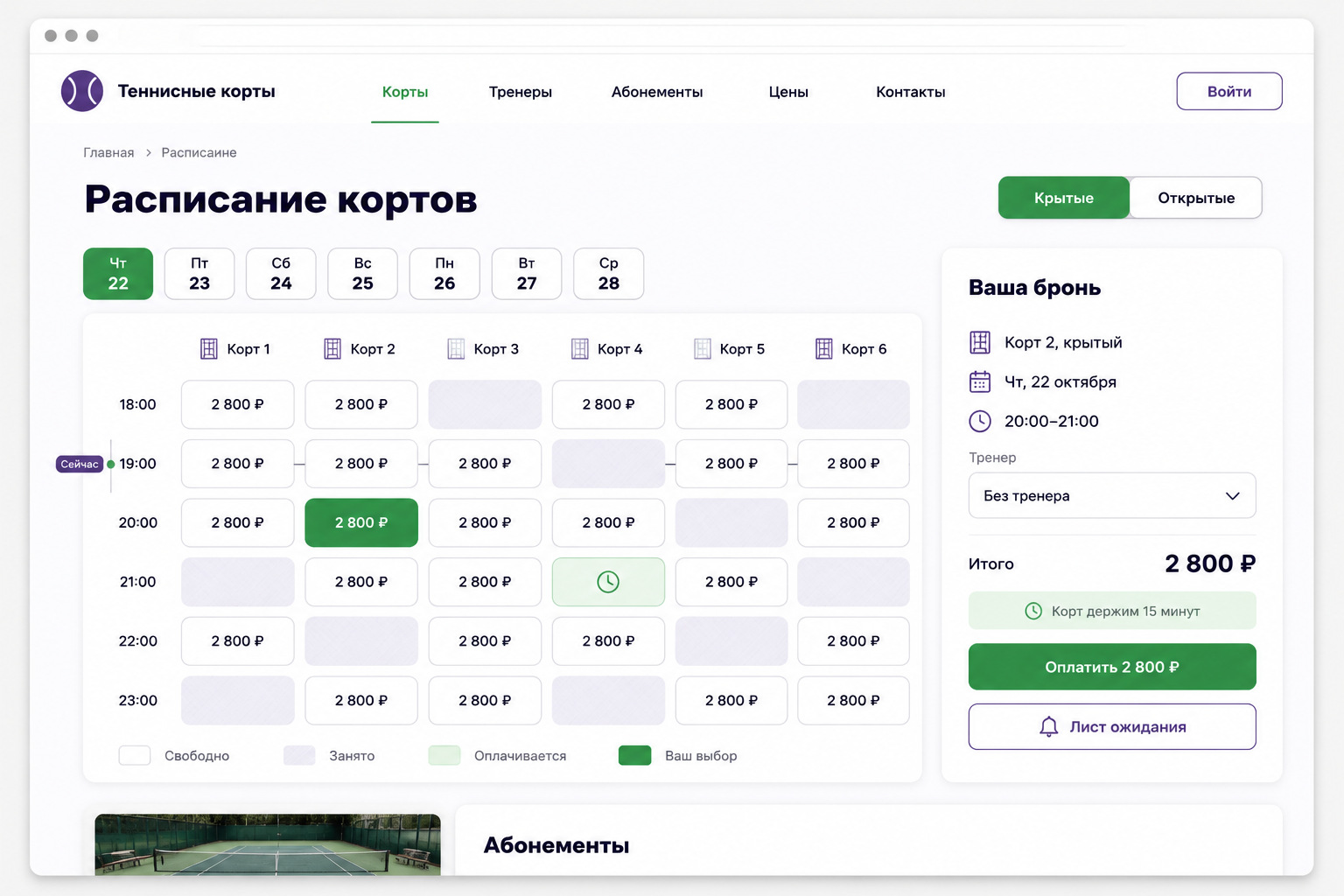1344x896 pixels.
Task: Click clock icon beside 20:00–21:00
Action: [980, 421]
